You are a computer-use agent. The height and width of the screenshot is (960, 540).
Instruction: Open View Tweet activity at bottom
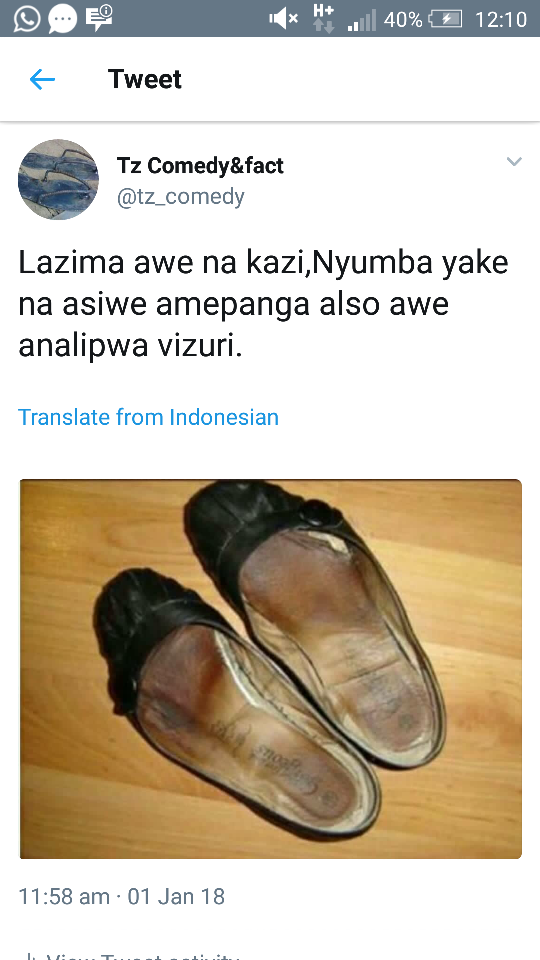click(131, 955)
